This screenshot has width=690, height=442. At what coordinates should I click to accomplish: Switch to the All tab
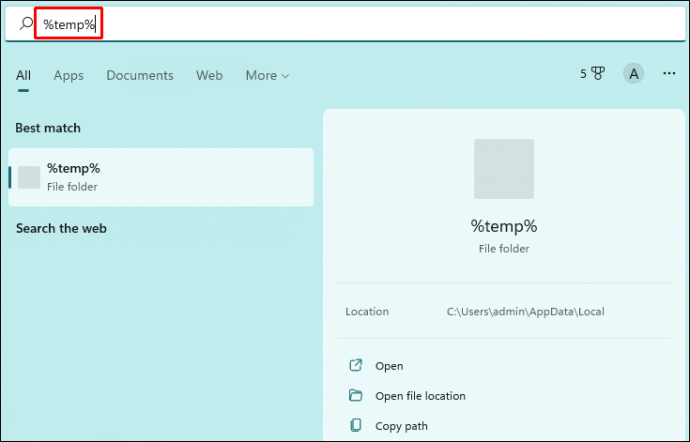[23, 75]
